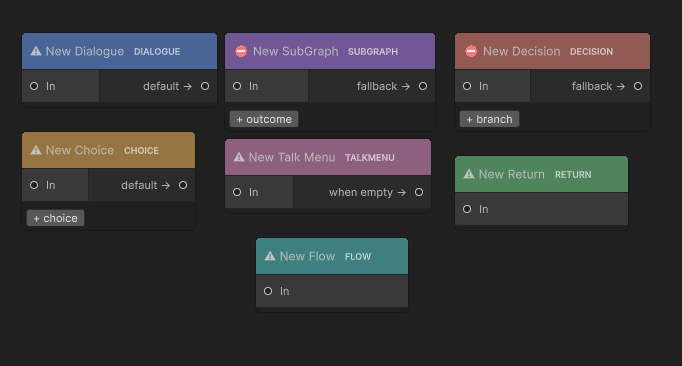682x366 pixels.
Task: Select the New Flow node title
Action: pos(308,256)
